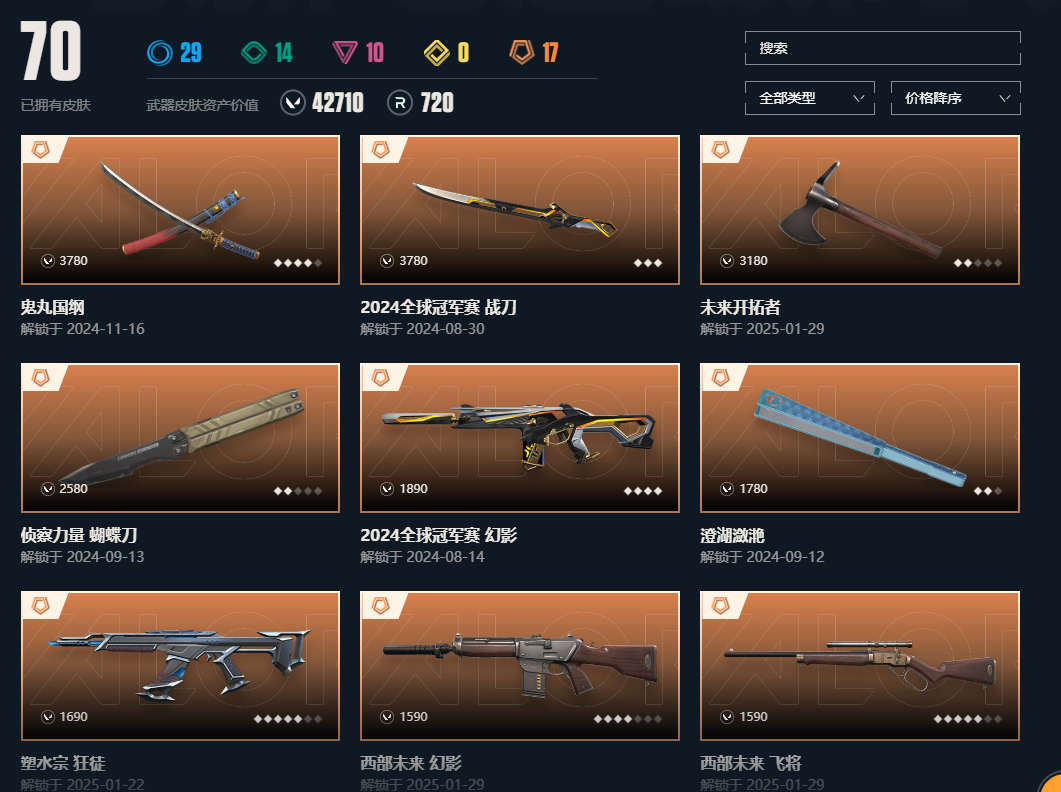Viewport: 1061px width, 792px height.
Task: Click the pink Premium-tier triangle icon
Action: (x=345, y=52)
